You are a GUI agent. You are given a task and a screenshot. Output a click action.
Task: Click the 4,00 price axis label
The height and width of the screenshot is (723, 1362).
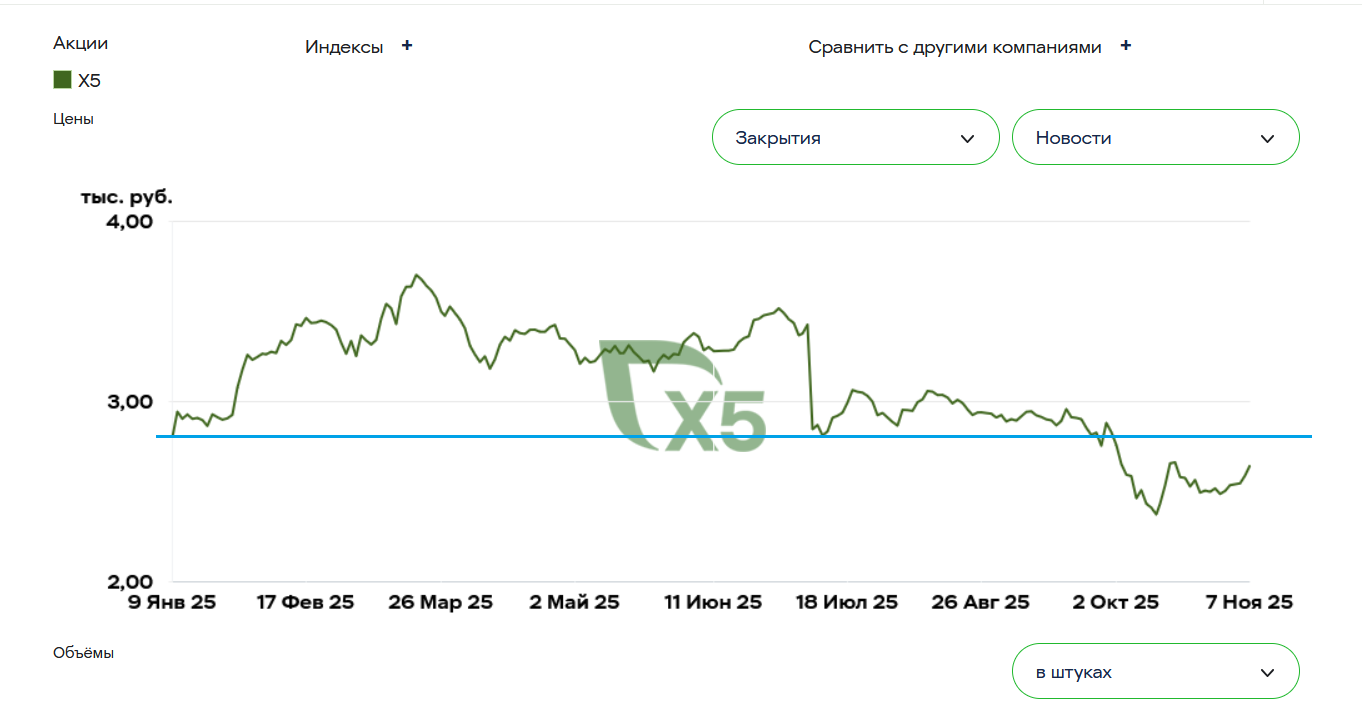(128, 222)
